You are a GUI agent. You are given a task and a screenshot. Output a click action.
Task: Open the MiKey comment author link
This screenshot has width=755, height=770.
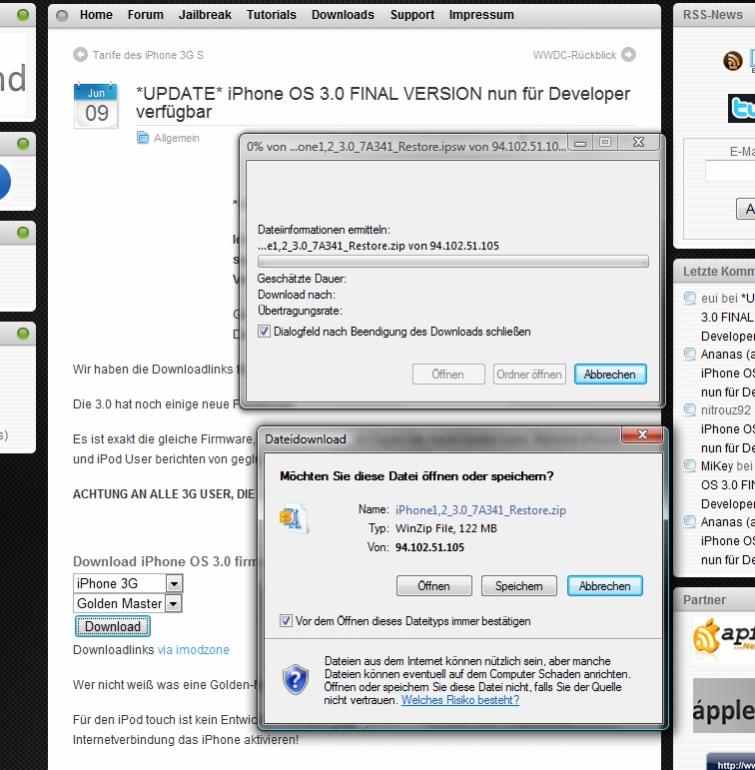(717, 466)
